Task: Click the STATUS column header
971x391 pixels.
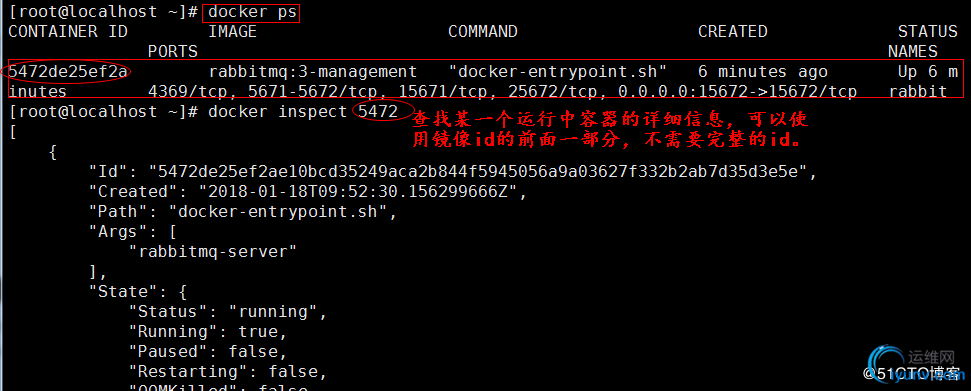Action: [x=928, y=32]
